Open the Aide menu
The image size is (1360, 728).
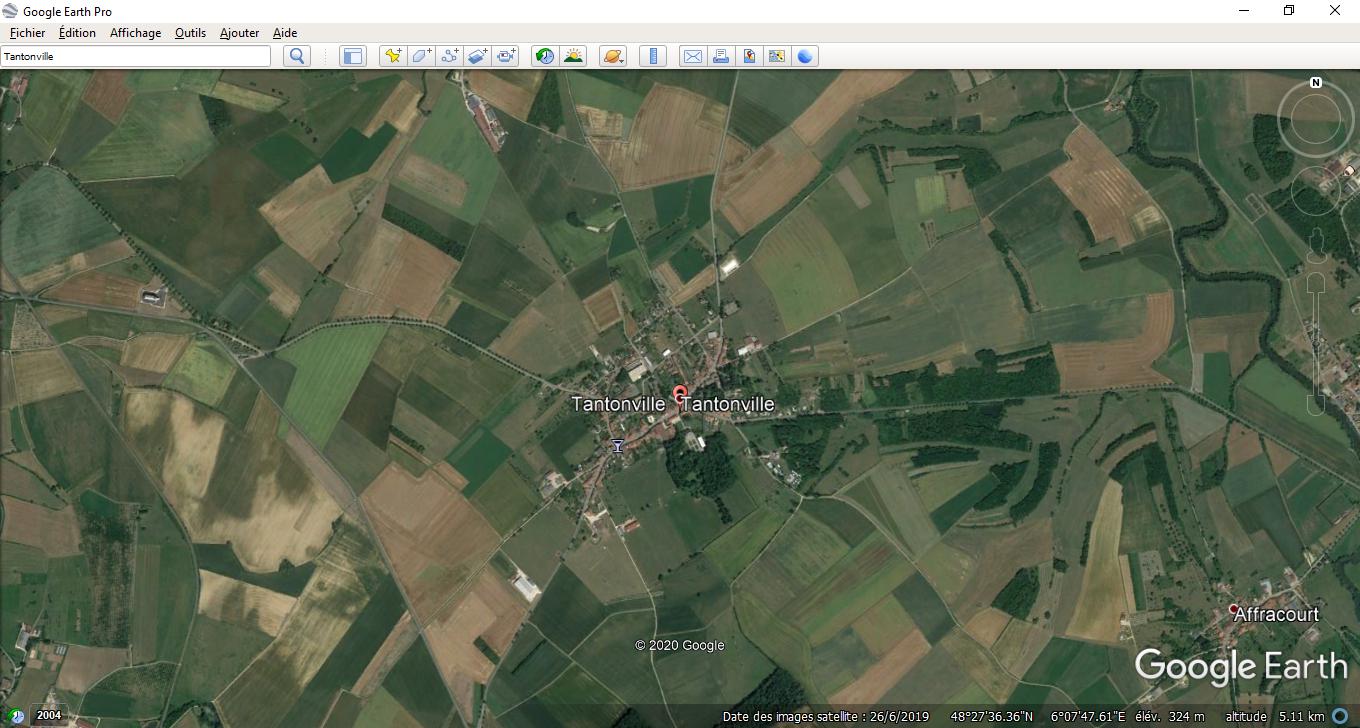click(285, 33)
